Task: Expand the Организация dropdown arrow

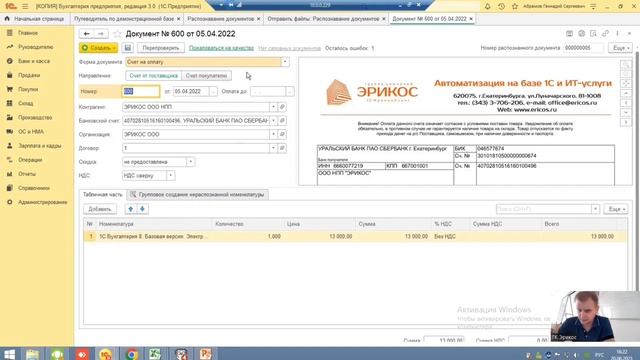Action: (273, 134)
